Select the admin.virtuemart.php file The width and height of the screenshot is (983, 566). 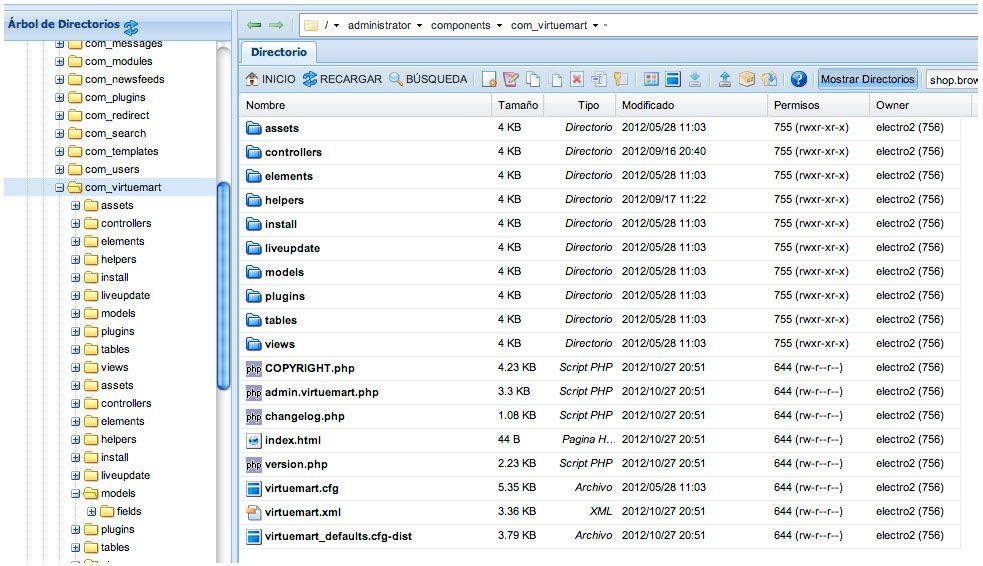click(x=322, y=392)
